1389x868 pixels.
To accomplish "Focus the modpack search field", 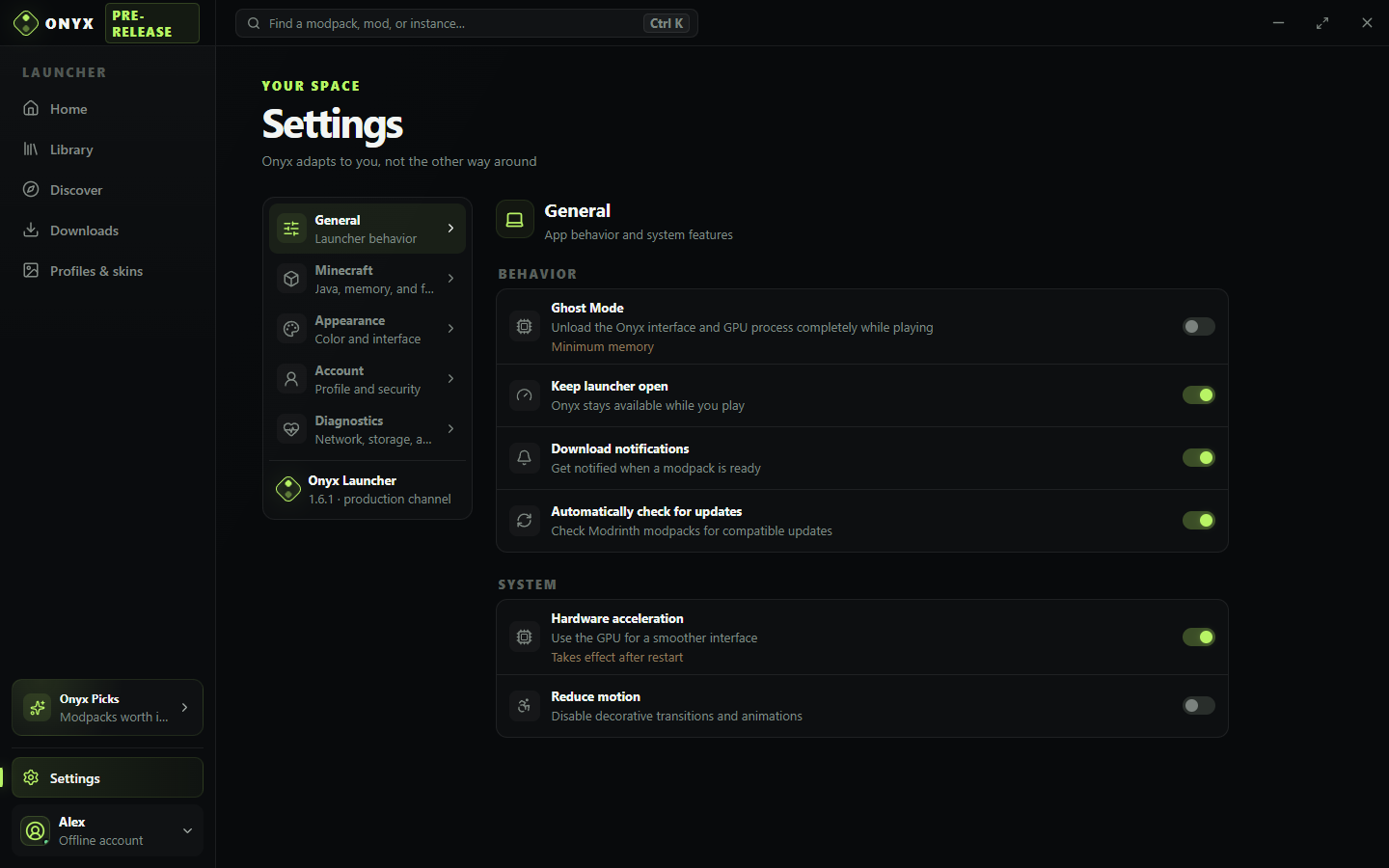I will point(467,23).
